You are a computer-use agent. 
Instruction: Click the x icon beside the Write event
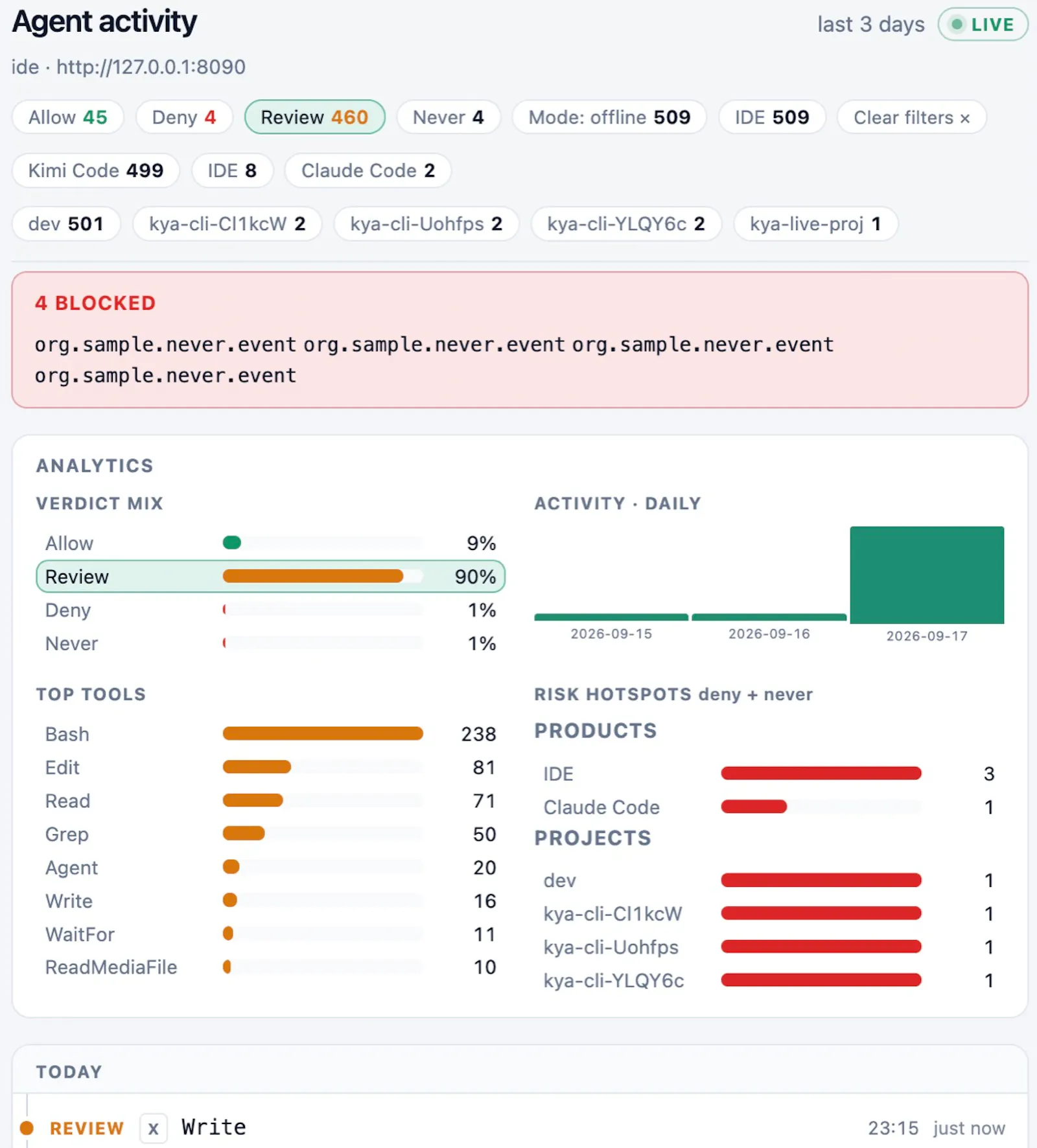pyautogui.click(x=154, y=1129)
